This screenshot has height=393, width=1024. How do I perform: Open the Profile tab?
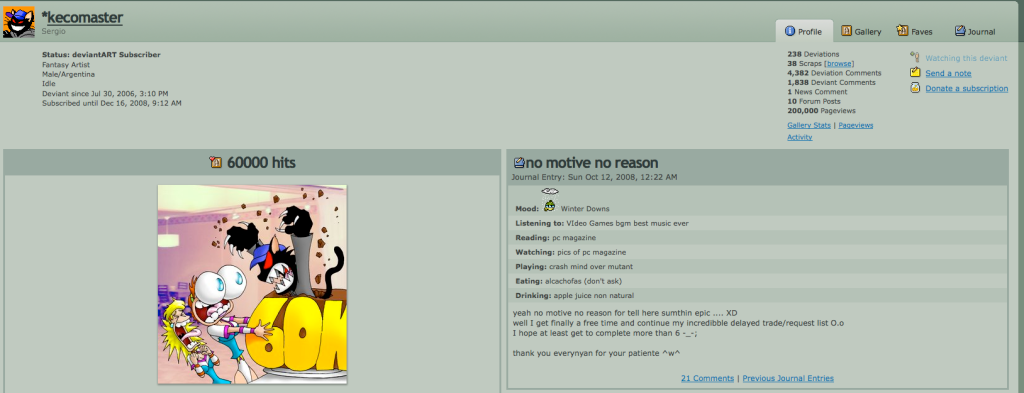pyautogui.click(x=804, y=31)
